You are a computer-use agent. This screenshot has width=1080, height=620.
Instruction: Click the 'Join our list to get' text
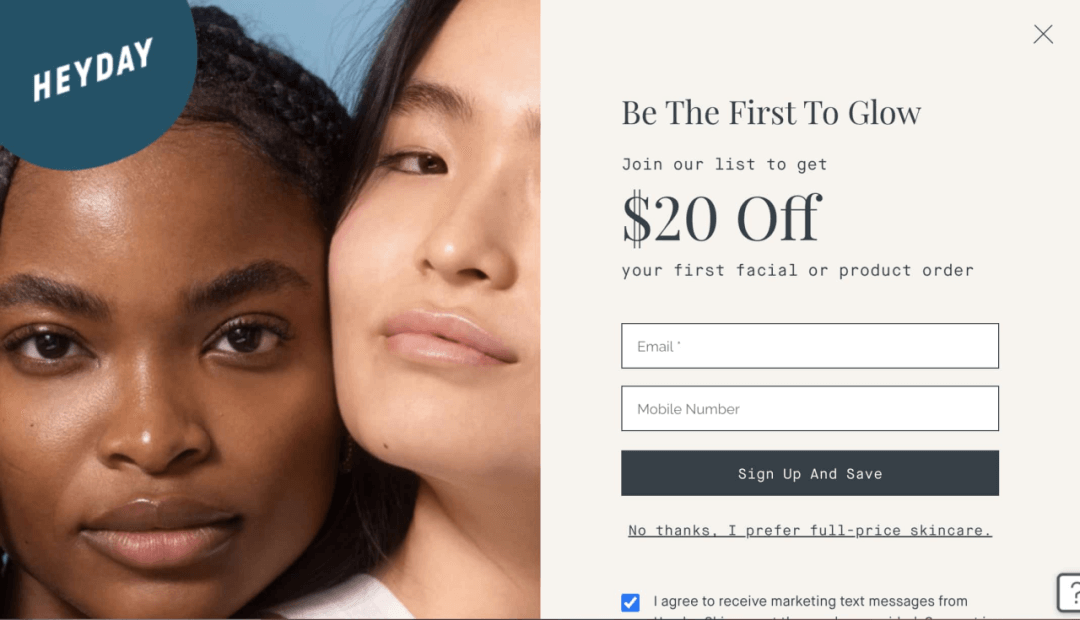pos(724,165)
